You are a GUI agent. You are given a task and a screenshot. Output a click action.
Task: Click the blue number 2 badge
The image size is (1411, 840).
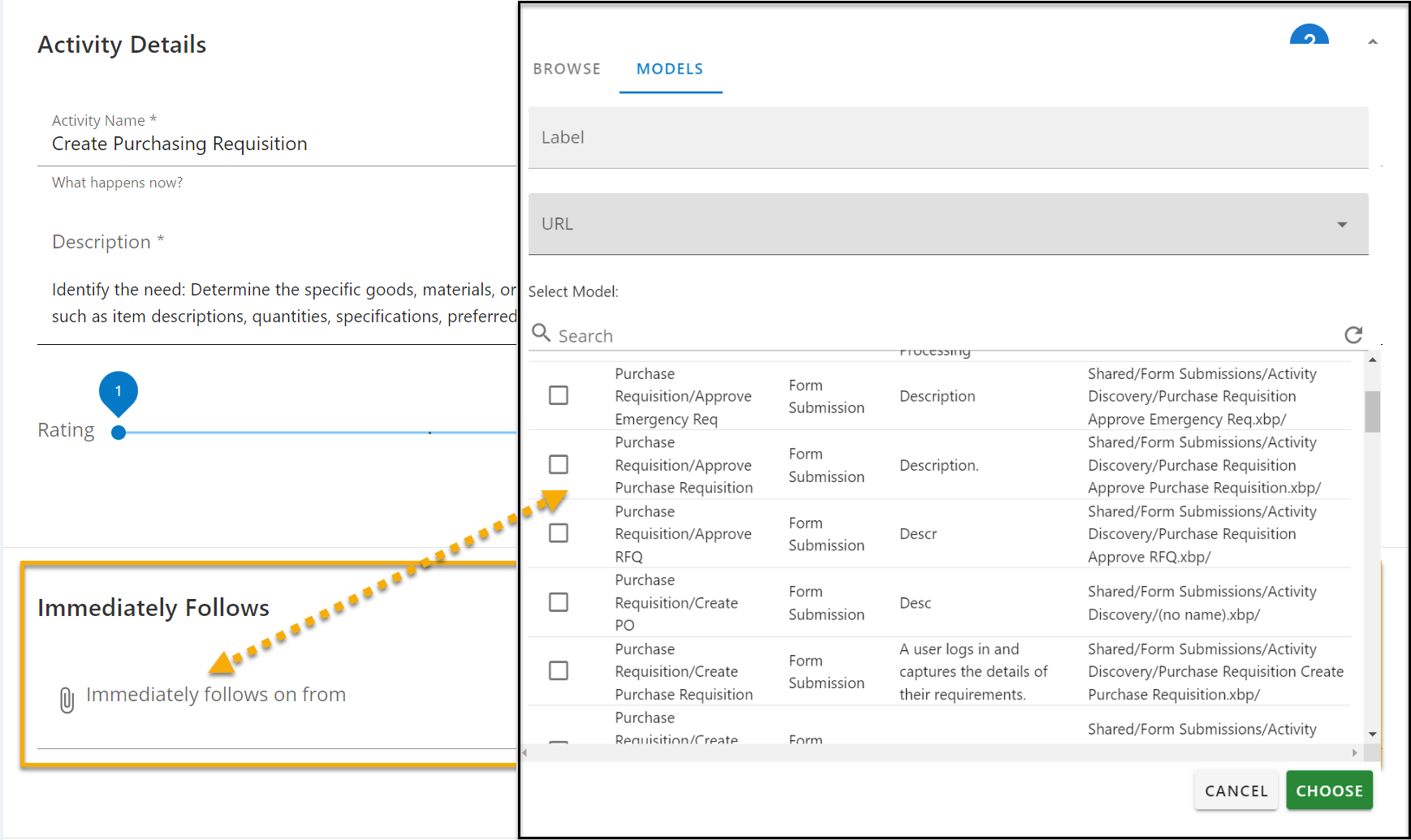(x=1309, y=37)
